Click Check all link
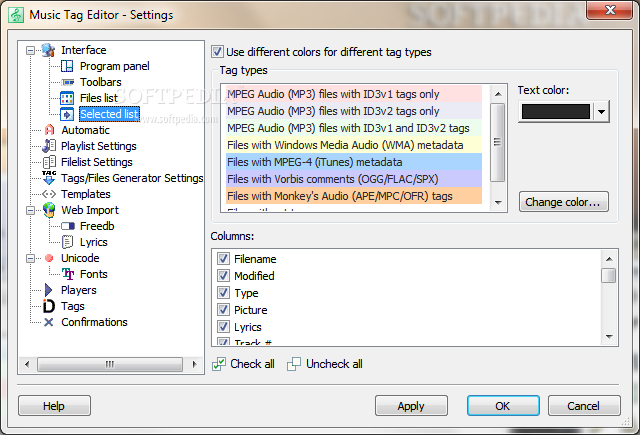This screenshot has width=640, height=435. click(x=252, y=364)
